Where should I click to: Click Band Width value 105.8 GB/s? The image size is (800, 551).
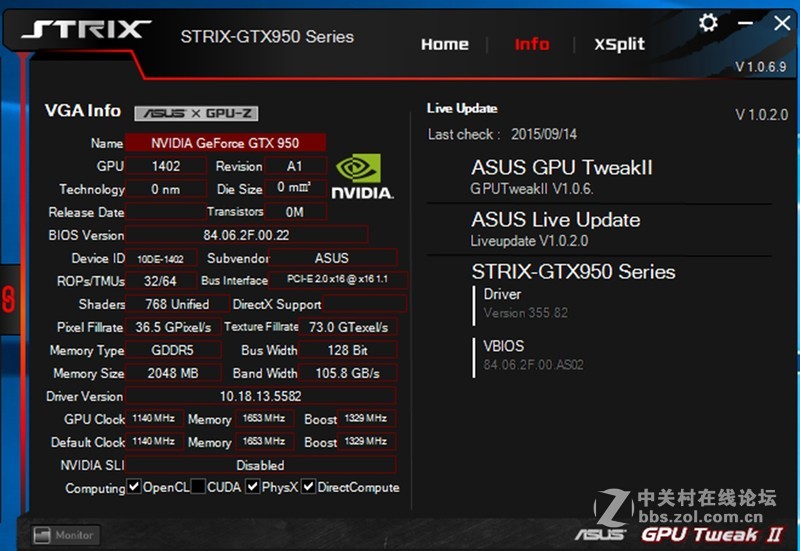click(x=348, y=373)
